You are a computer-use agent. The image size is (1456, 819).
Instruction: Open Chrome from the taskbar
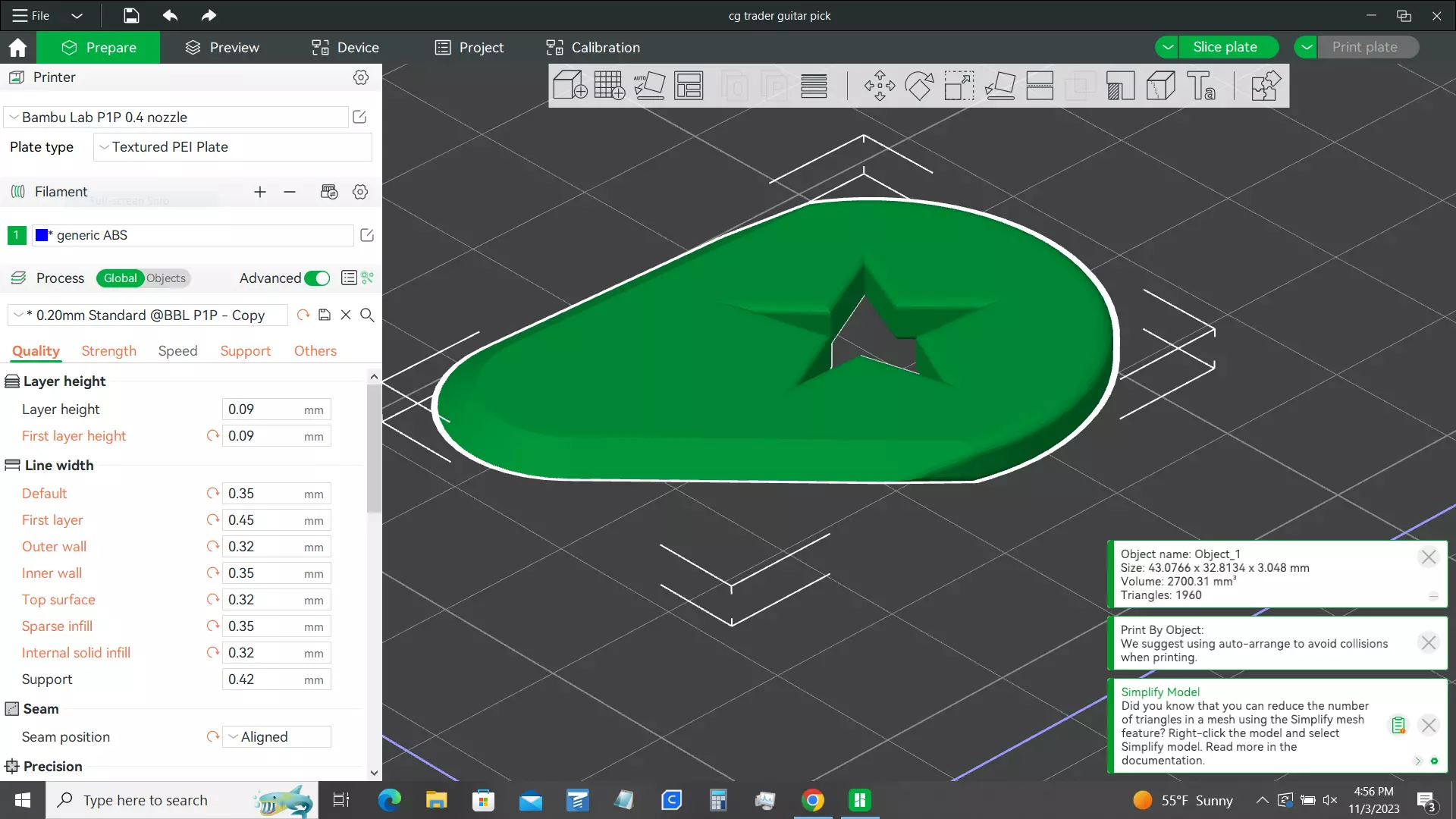pos(812,800)
